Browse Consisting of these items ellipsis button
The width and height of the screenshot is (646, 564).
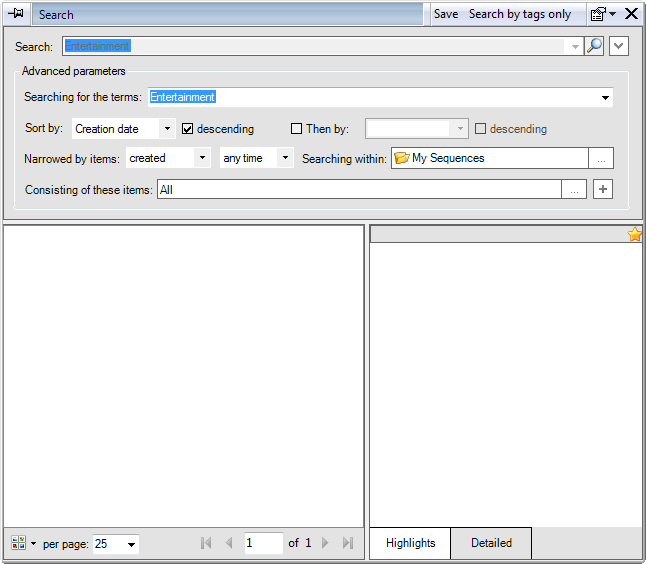574,189
